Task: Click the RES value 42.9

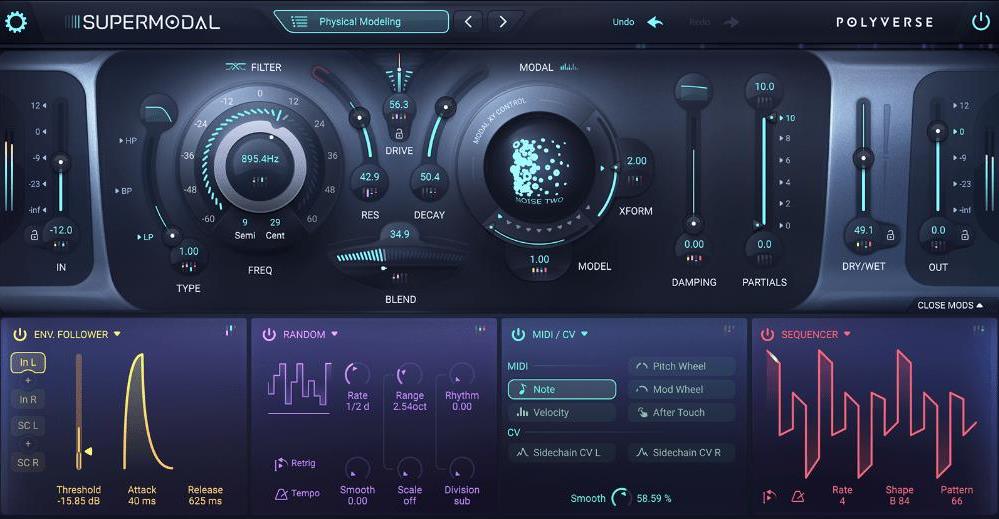Action: 370,177
